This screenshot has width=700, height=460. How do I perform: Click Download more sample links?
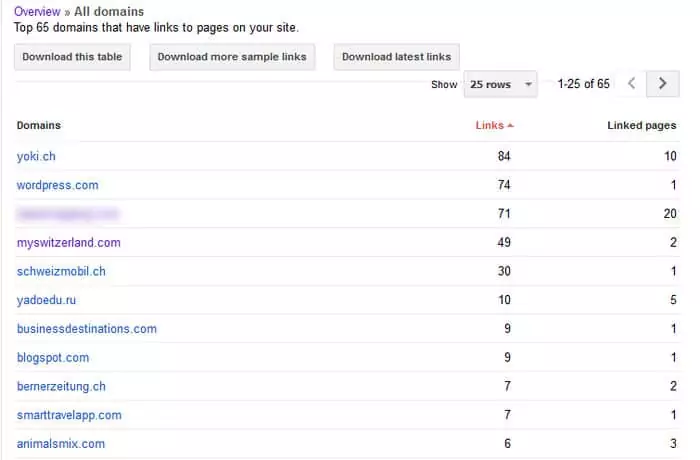(x=232, y=57)
